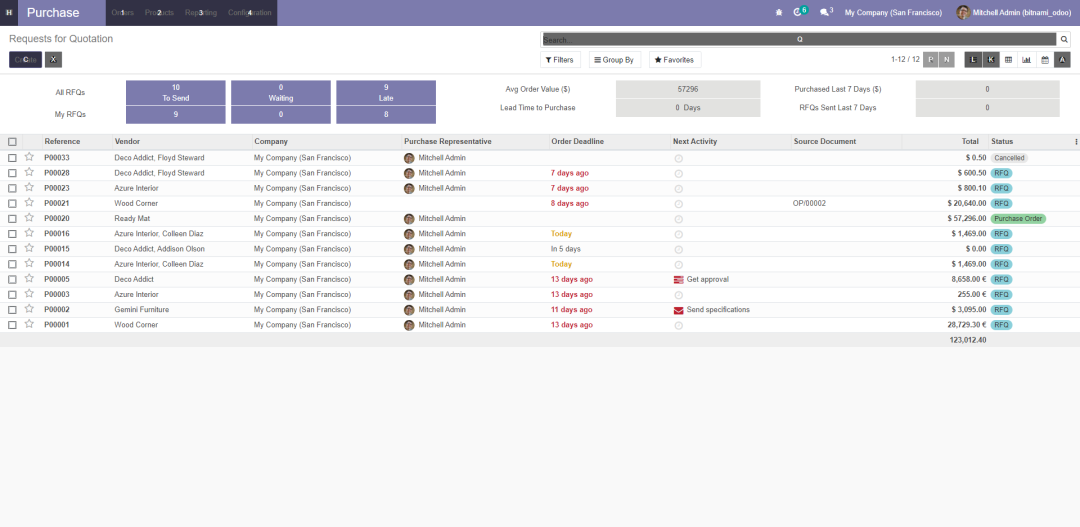The width and height of the screenshot is (1080, 527).
Task: Click the Create button
Action: [25, 60]
